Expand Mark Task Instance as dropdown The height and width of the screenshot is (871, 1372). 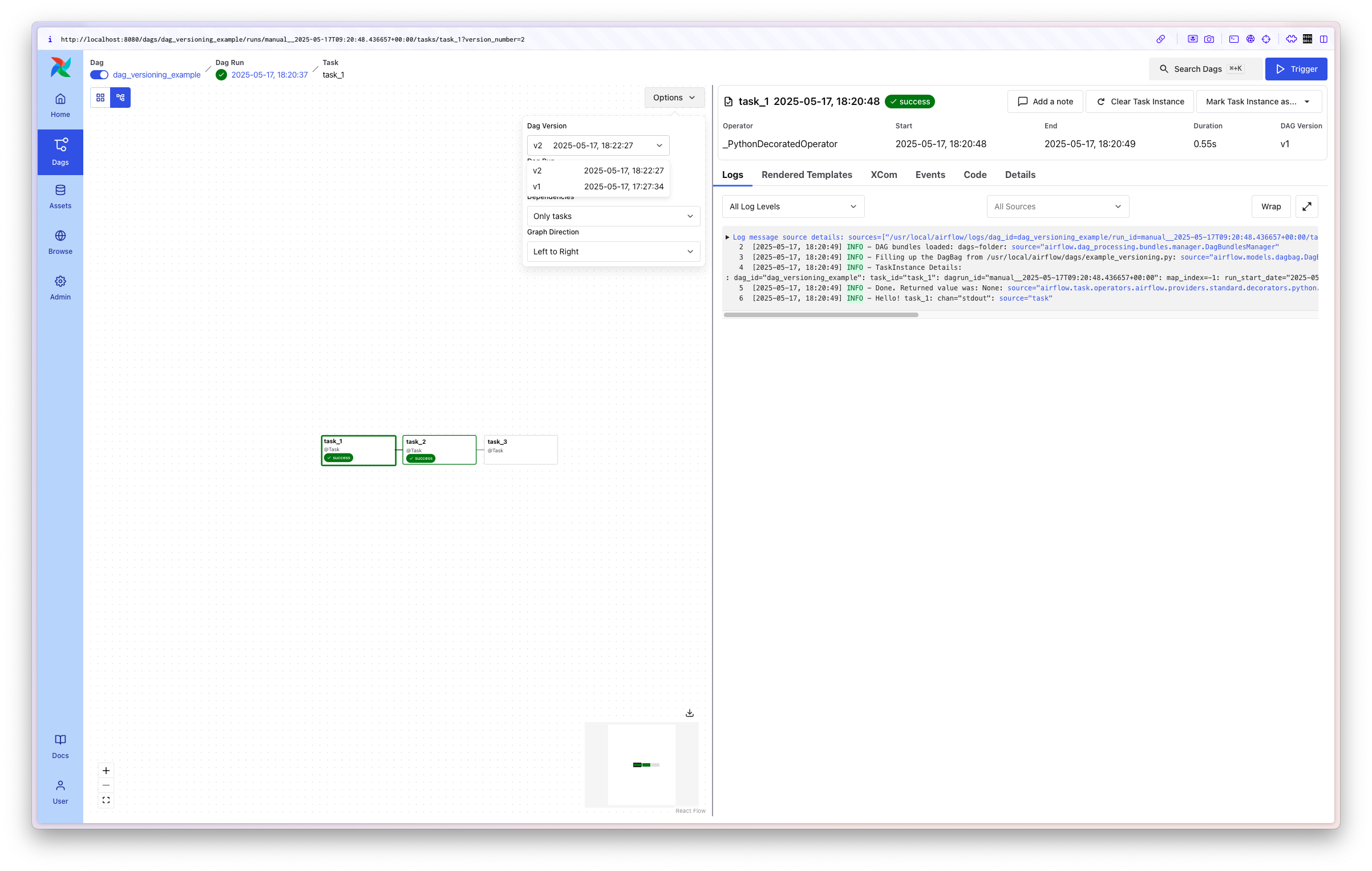tap(1258, 102)
